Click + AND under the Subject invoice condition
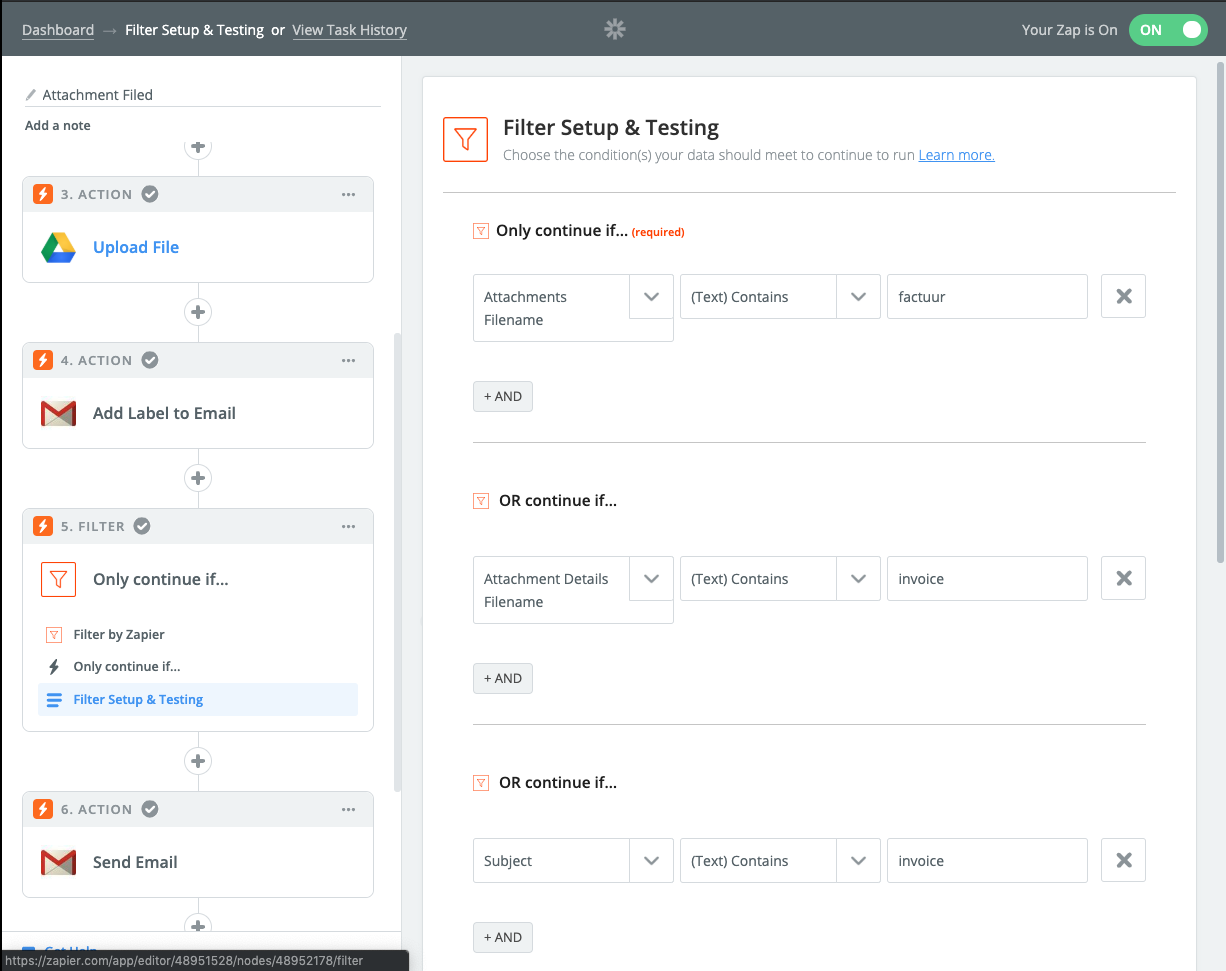The height and width of the screenshot is (971, 1226). tap(503, 937)
